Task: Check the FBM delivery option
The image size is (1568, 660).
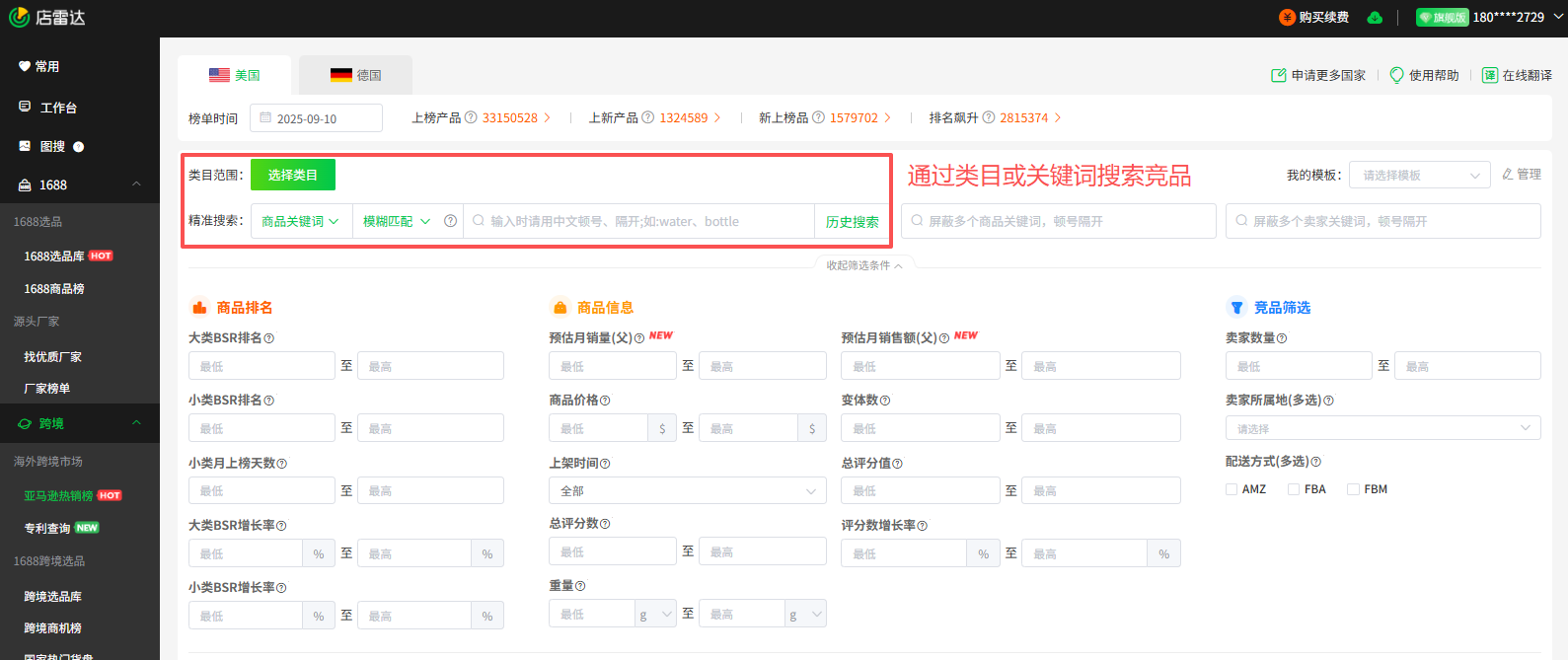Action: click(x=1354, y=489)
